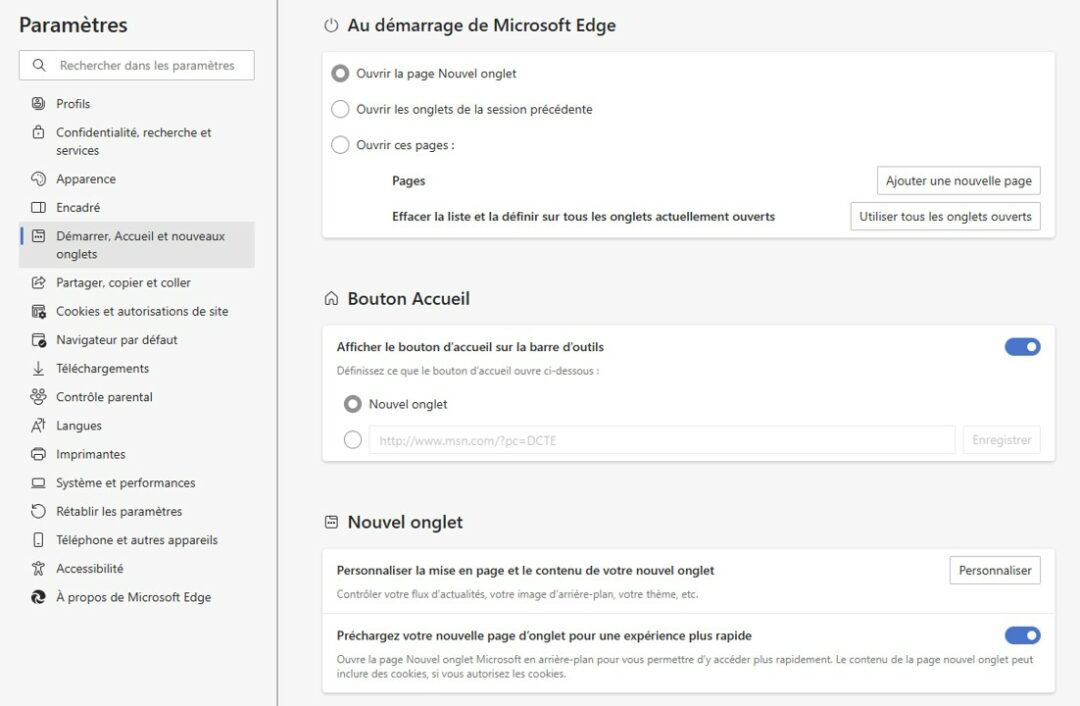Viewport: 1080px width, 706px height.
Task: Click the Langues icon
Action: point(39,426)
